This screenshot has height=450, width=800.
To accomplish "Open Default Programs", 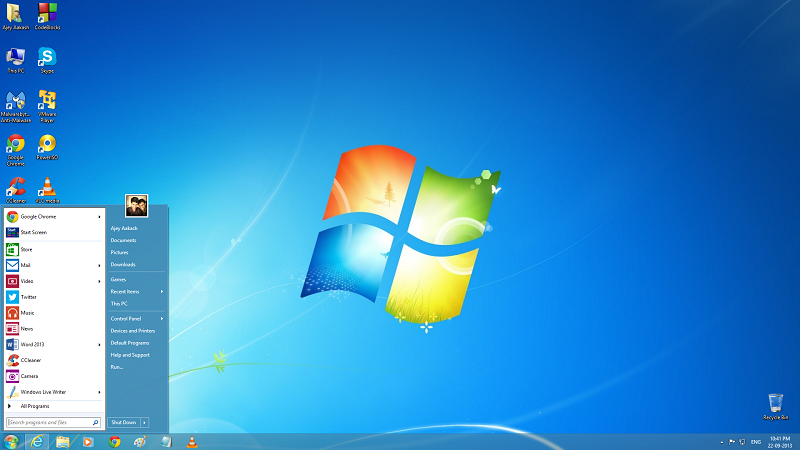I will point(130,343).
